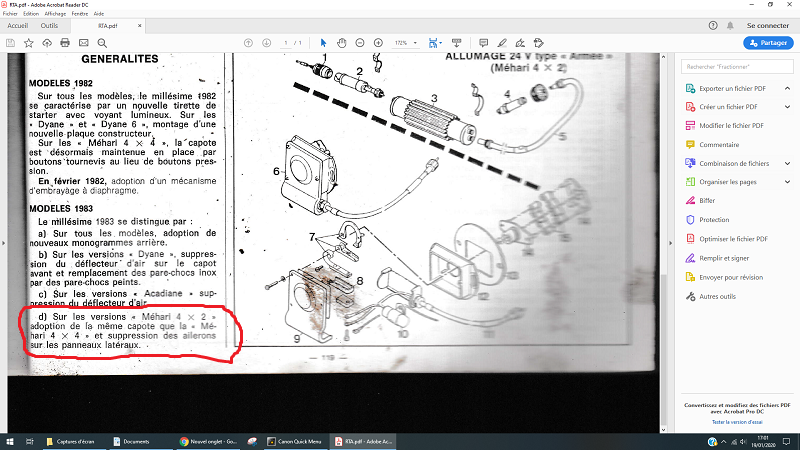
Task: Open Task View on the taskbar
Action: pyautogui.click(x=30, y=442)
